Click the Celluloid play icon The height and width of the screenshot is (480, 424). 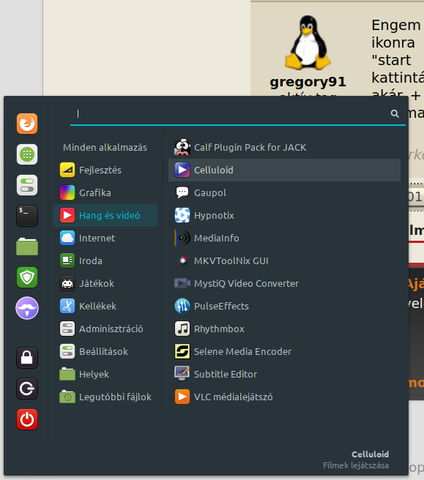click(182, 170)
